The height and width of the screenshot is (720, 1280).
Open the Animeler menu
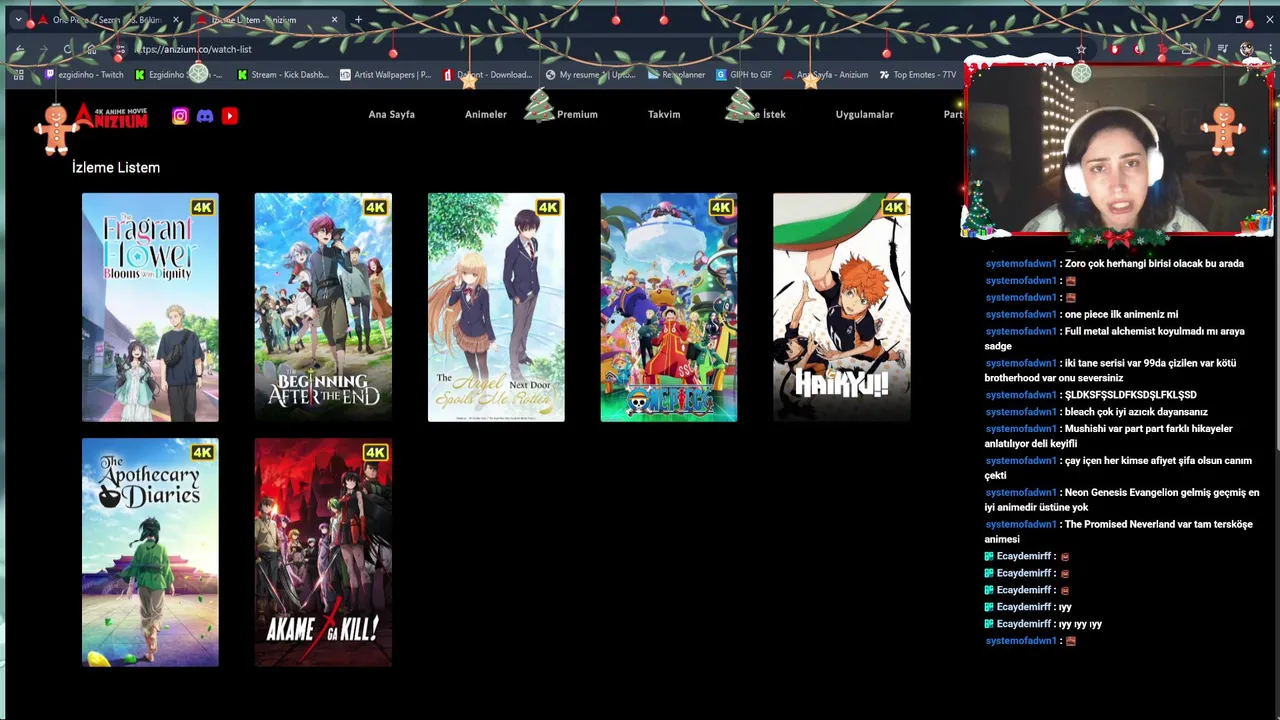click(486, 115)
